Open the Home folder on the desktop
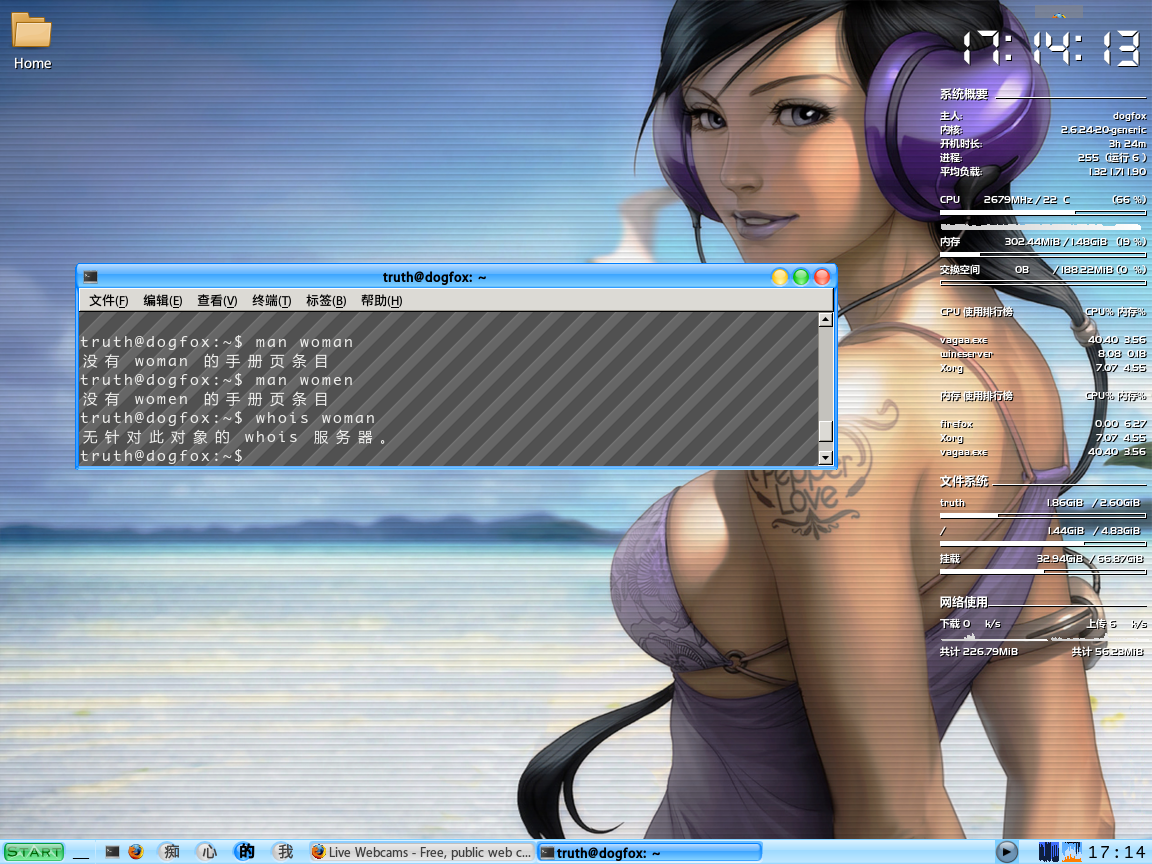This screenshot has width=1152, height=864. pos(32,41)
